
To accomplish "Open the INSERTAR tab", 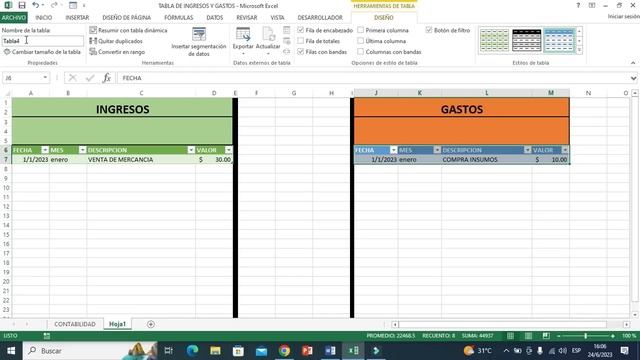I will pyautogui.click(x=77, y=18).
